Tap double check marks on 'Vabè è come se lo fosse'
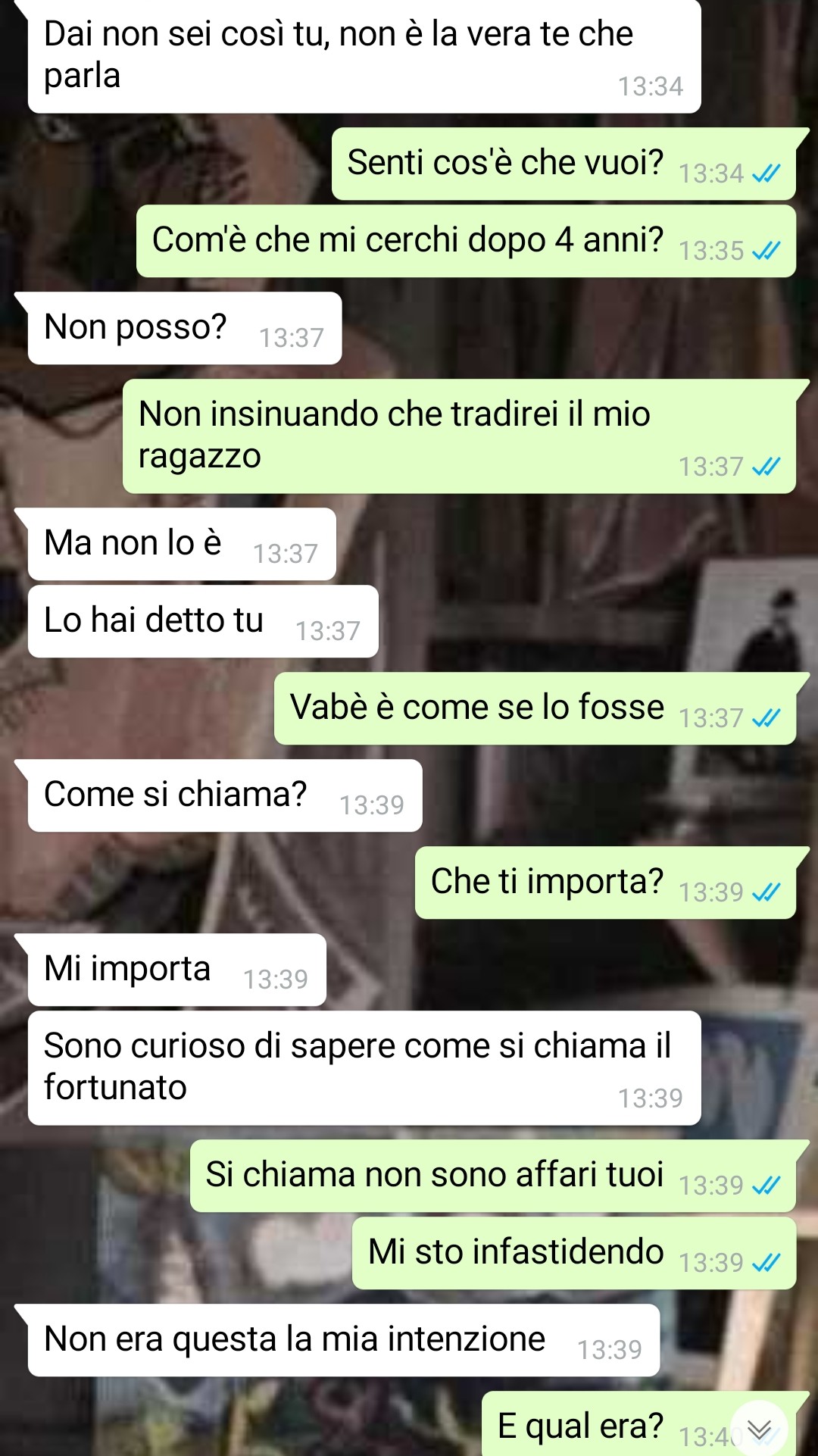Viewport: 818px width, 1456px height. (x=766, y=718)
